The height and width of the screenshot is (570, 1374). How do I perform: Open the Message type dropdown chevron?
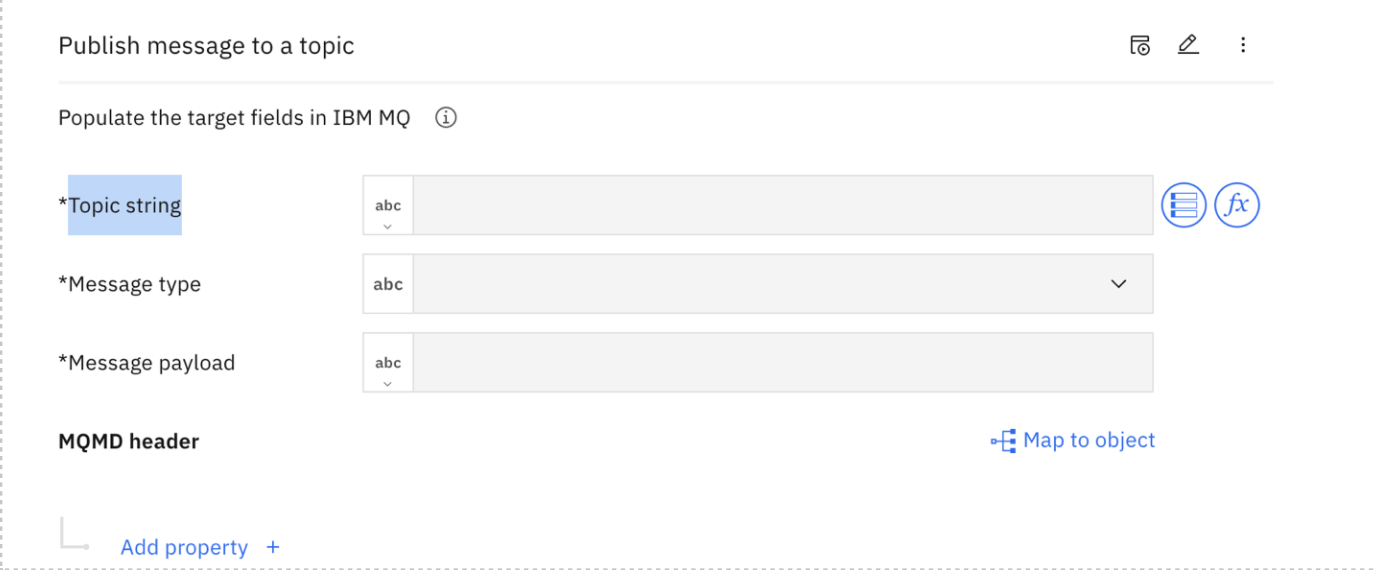[x=1118, y=284]
